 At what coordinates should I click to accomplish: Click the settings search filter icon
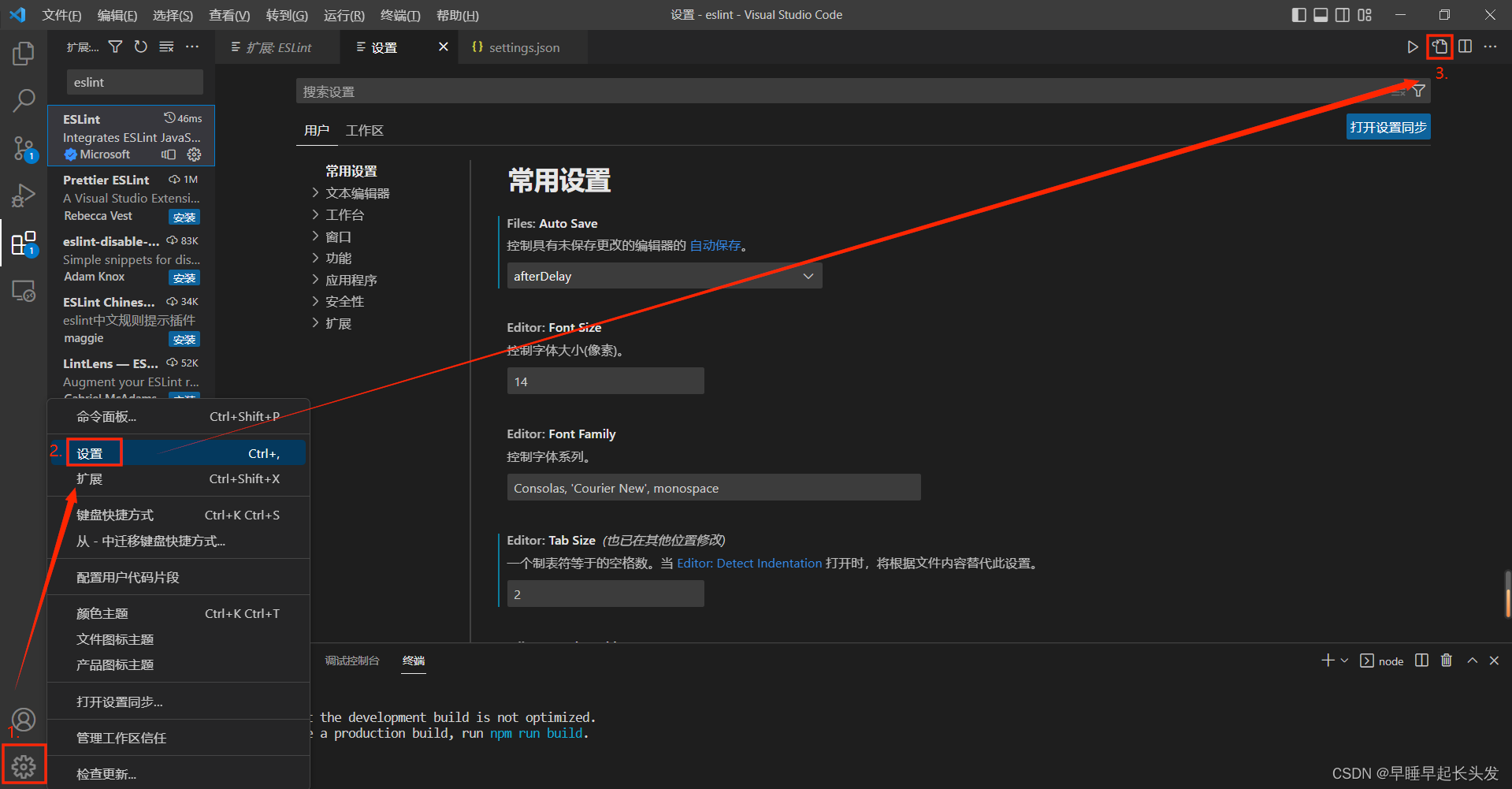pos(1418,91)
